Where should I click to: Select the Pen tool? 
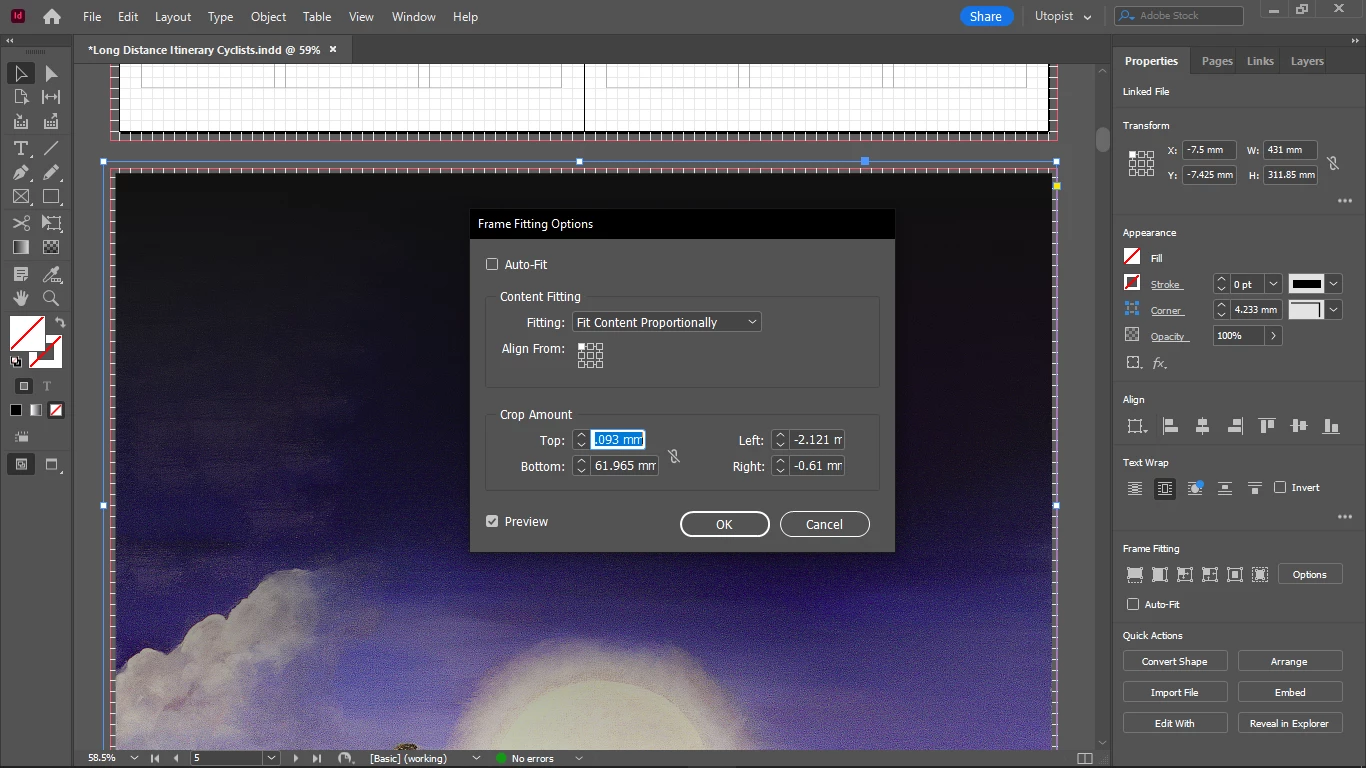tap(21, 173)
